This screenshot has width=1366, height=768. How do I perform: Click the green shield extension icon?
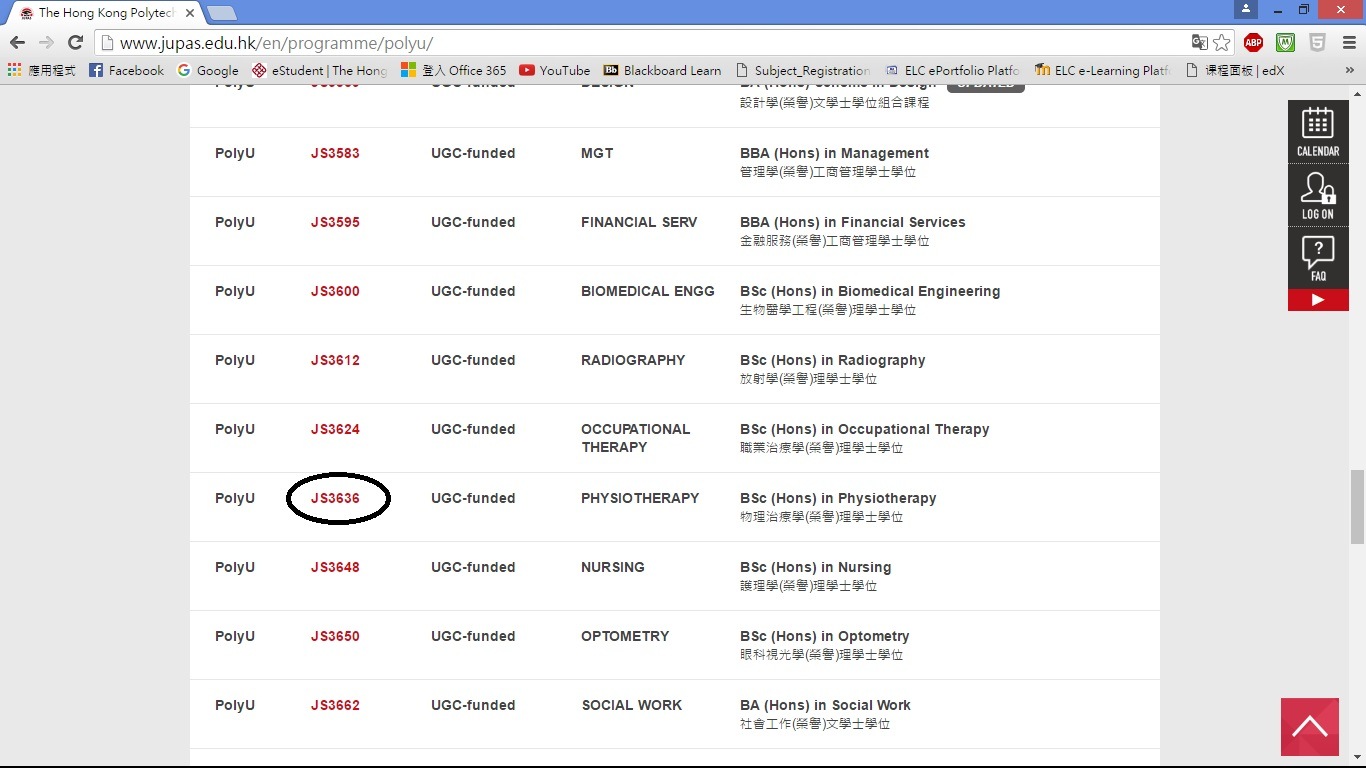click(x=1286, y=43)
